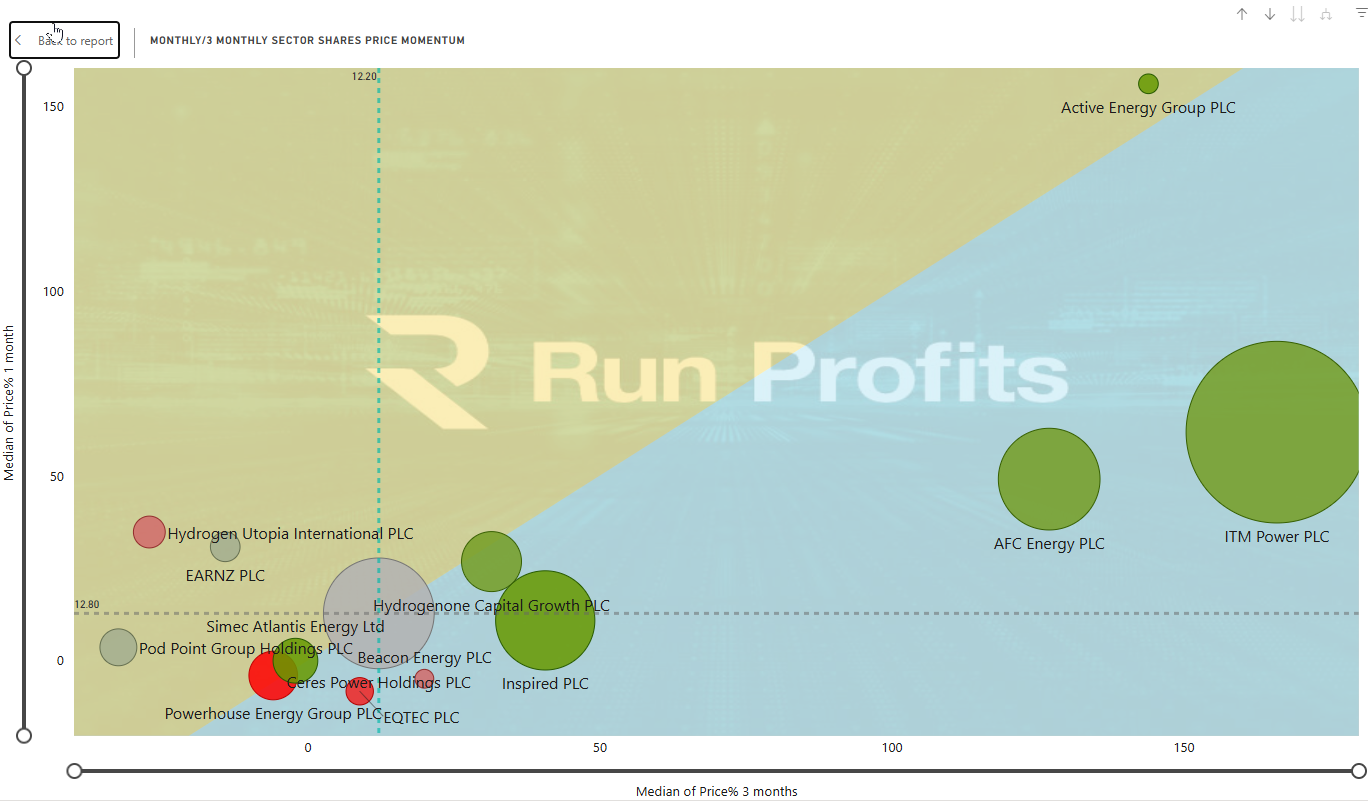Image resolution: width=1368 pixels, height=801 pixels.
Task: Click the 'Active Energy Group PLC' label
Action: [1148, 108]
